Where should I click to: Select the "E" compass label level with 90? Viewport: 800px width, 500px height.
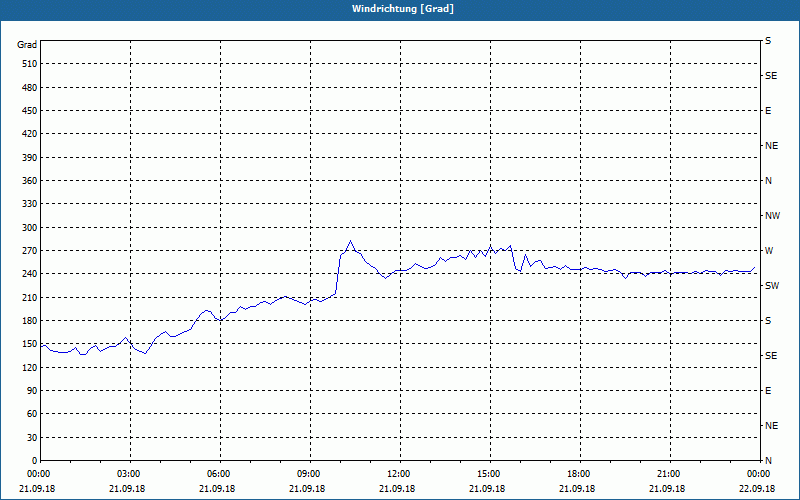(x=768, y=391)
